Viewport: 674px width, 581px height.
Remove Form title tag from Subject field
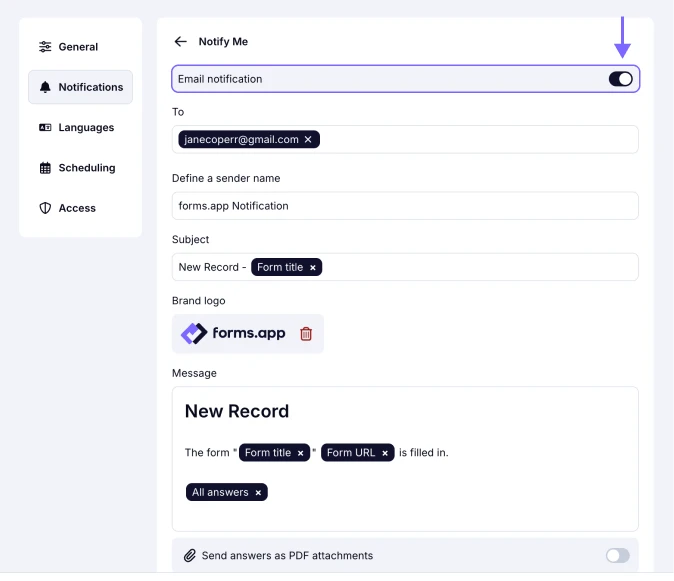pos(313,268)
